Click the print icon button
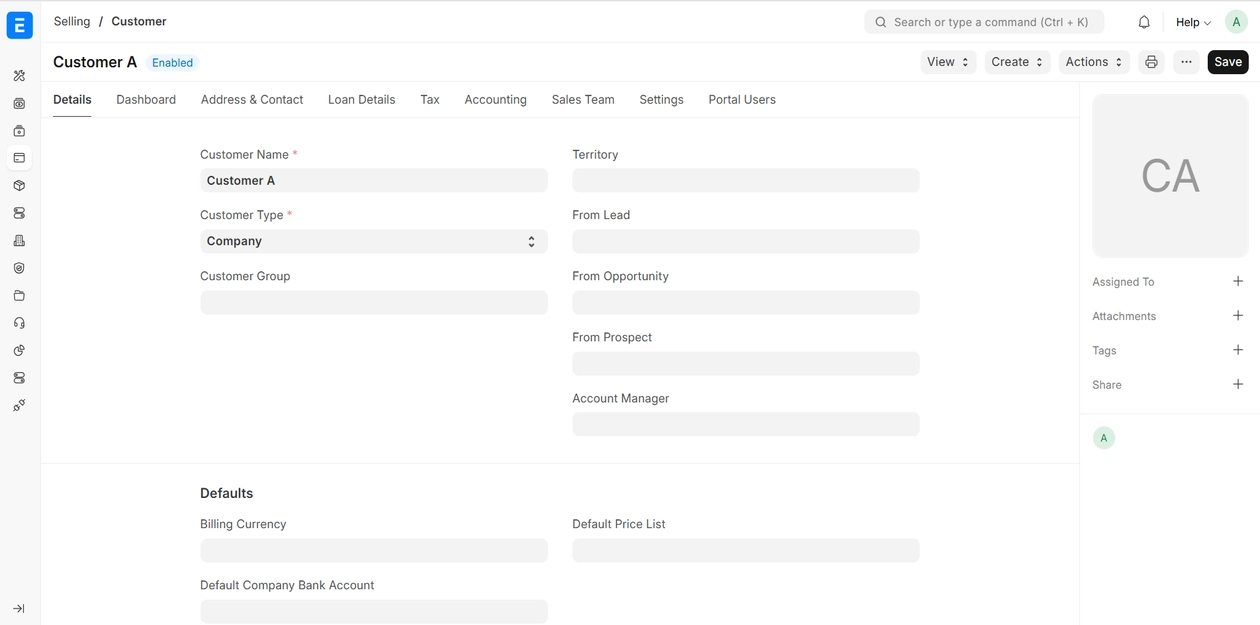1260x625 pixels. point(1151,62)
